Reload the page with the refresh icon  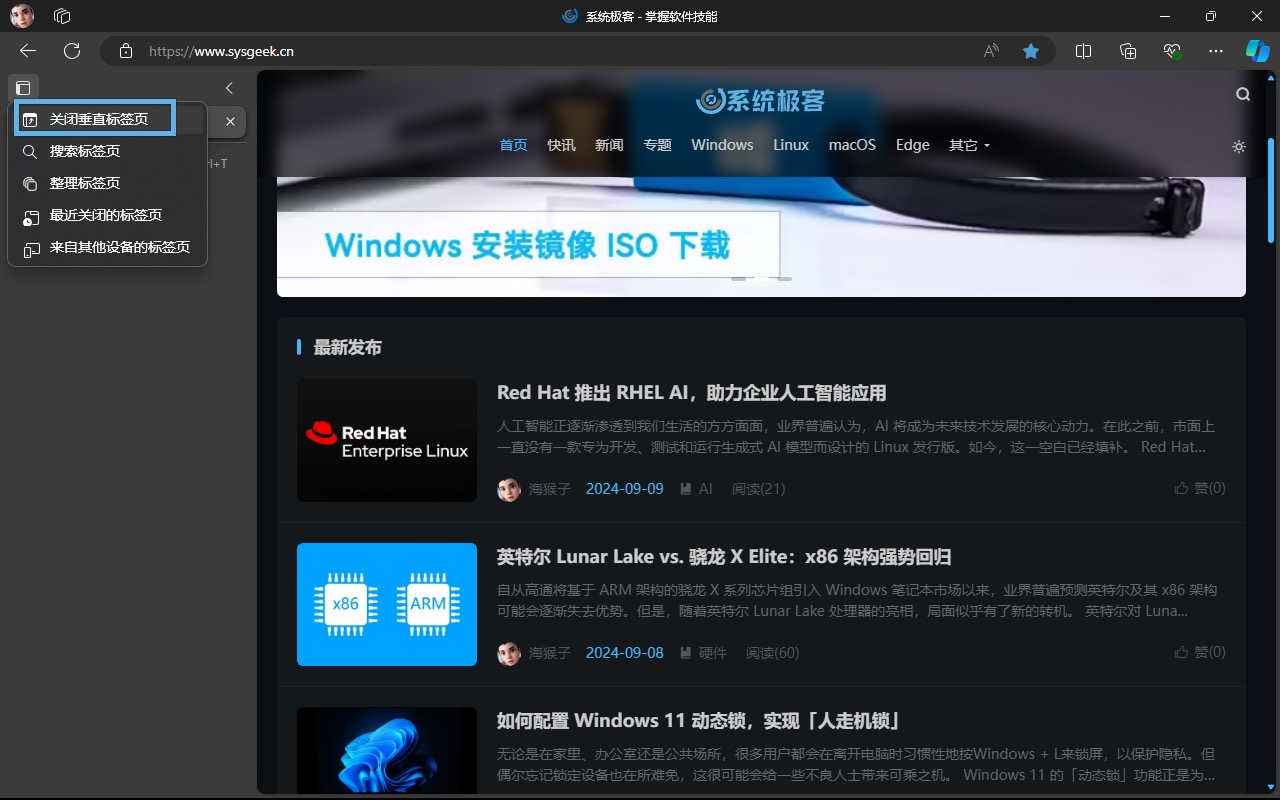tap(72, 51)
